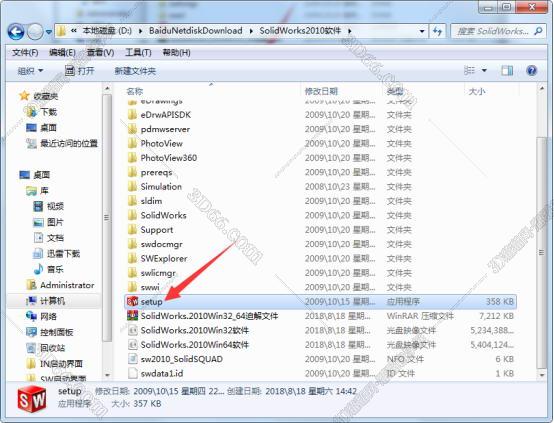Click the refresh button beside address bar
Image resolution: width=554 pixels, height=423 pixels.
point(438,31)
